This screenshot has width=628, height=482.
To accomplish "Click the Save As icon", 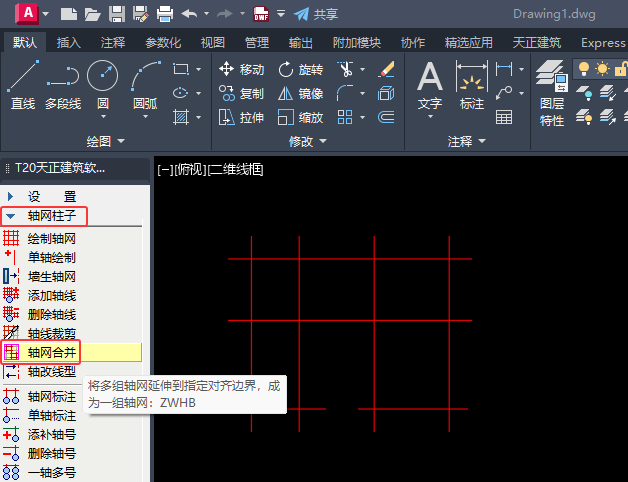I will 141,14.
